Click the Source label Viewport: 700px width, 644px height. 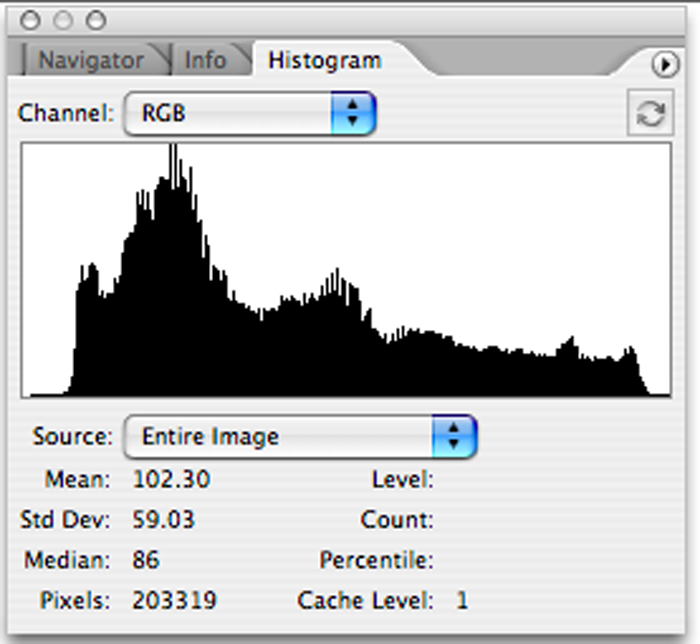[73, 436]
